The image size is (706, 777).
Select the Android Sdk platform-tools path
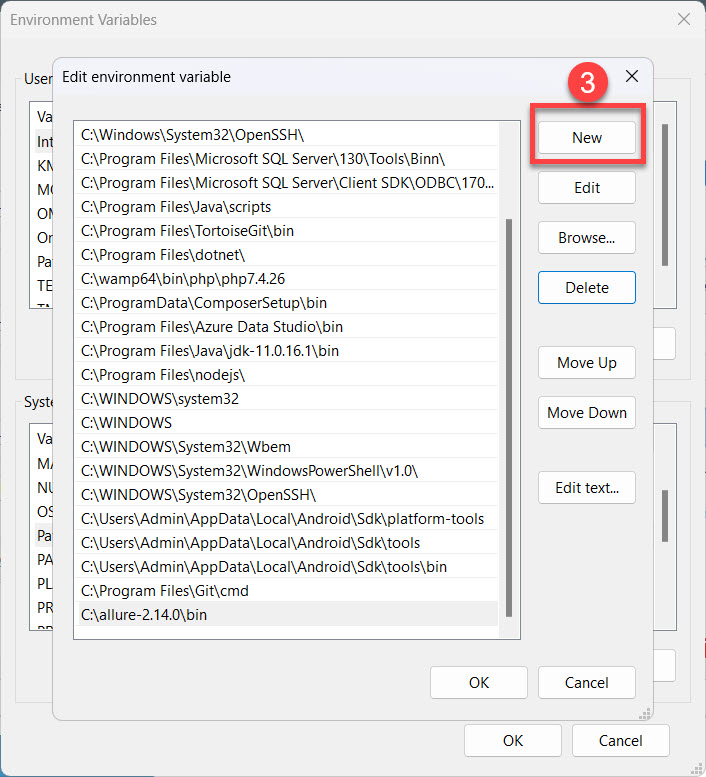pyautogui.click(x=282, y=519)
